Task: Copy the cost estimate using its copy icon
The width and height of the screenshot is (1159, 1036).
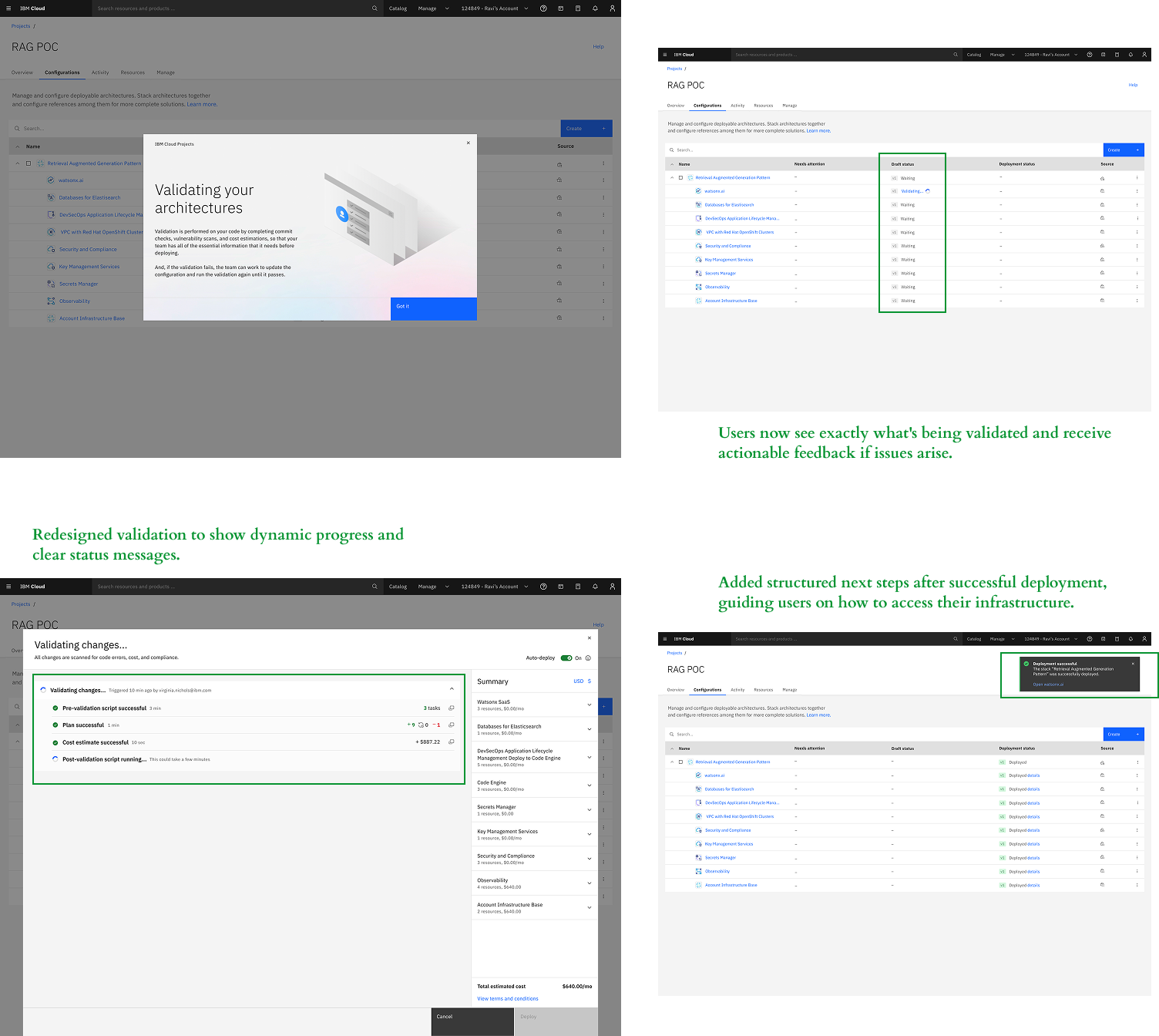Action: (451, 742)
